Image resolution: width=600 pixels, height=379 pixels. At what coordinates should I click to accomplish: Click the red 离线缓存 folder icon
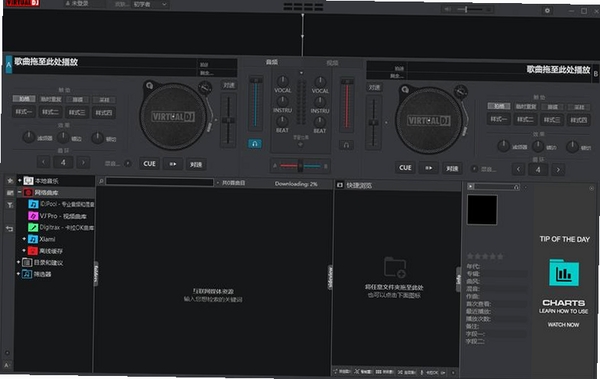tap(33, 251)
